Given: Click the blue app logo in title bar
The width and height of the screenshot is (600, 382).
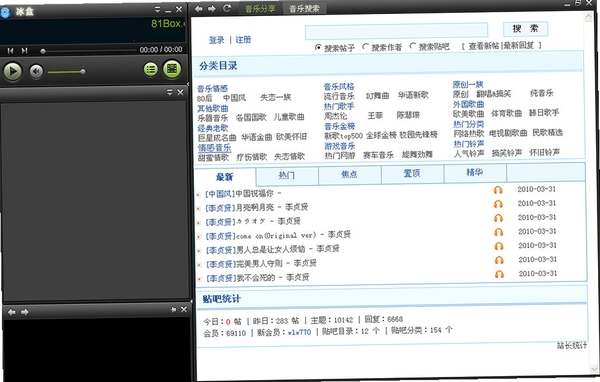Looking at the screenshot, I should (x=5, y=12).
